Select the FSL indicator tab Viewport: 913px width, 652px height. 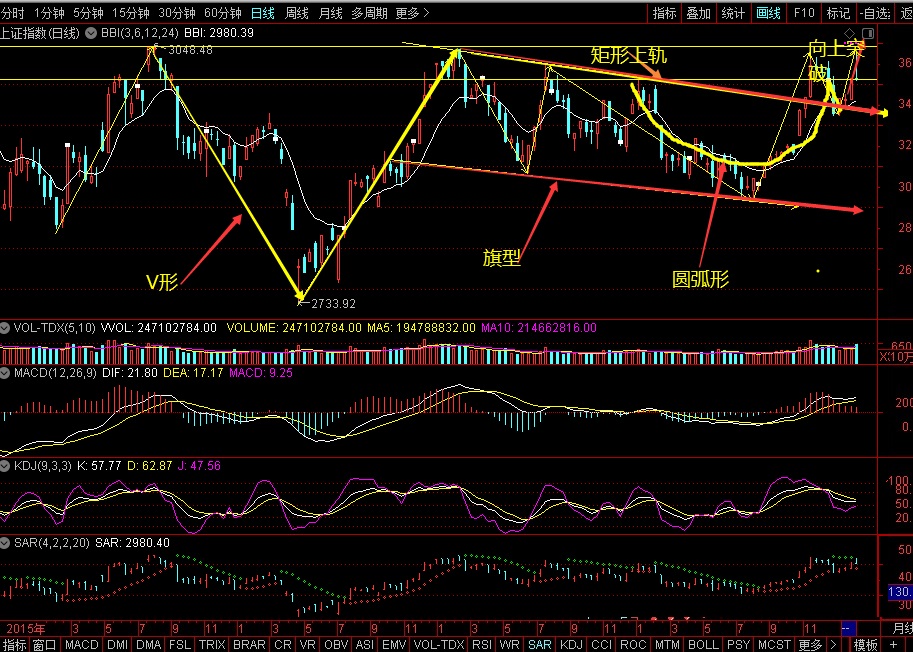point(180,644)
